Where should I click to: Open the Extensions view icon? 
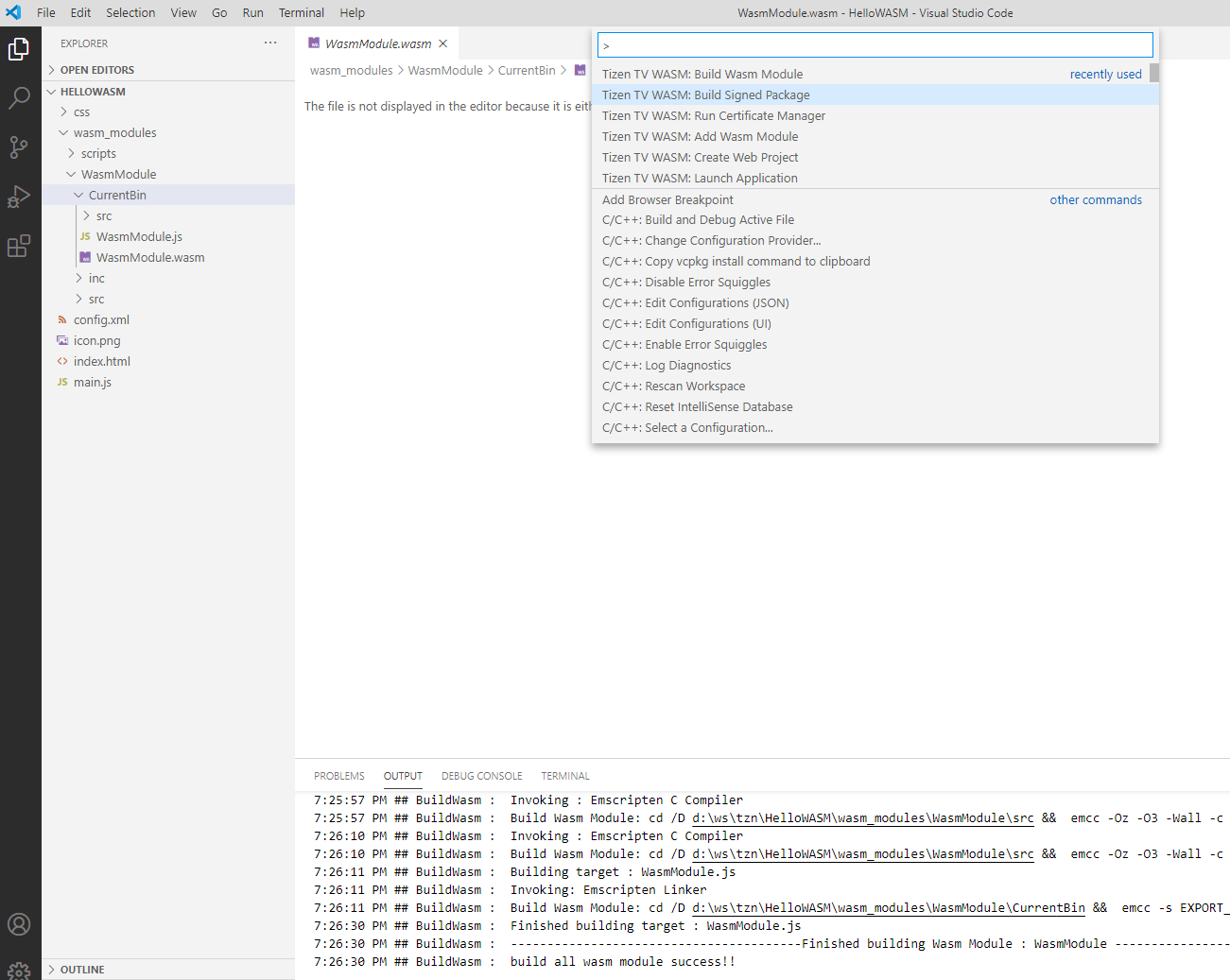tap(19, 246)
